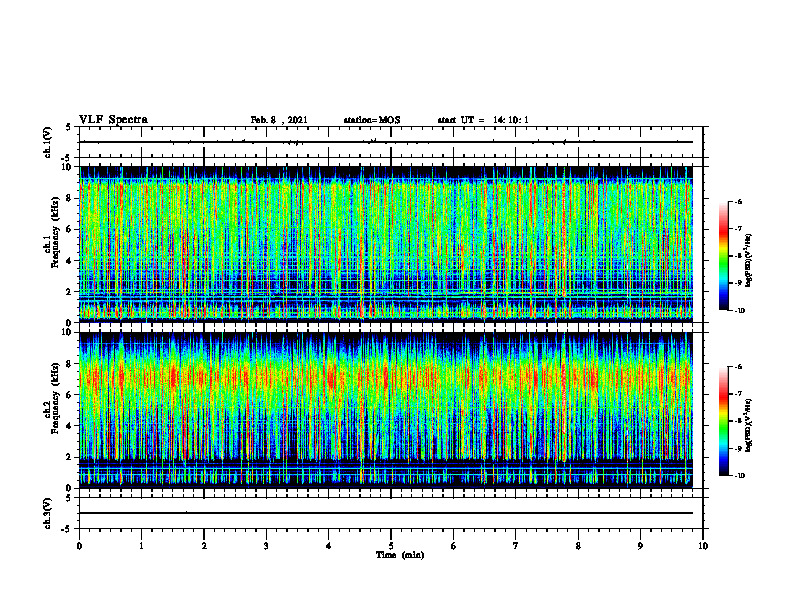The image size is (792, 612).
Task: Click the ch.2 color scale bar
Action: click(x=723, y=421)
